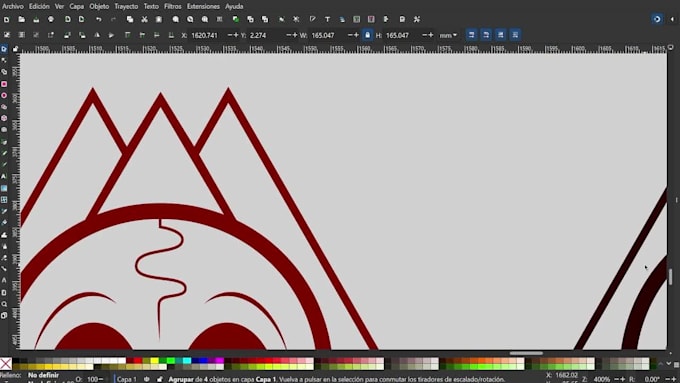Toggle Capa 1 layer visibility in status bar
The width and height of the screenshot is (680, 383).
(147, 379)
